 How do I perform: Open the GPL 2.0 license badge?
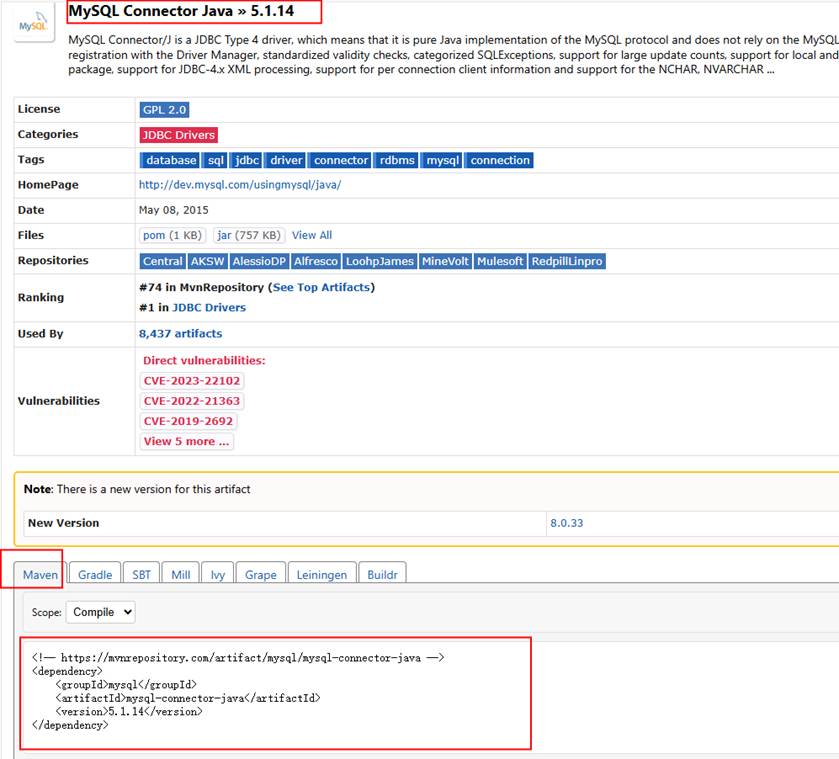click(x=164, y=110)
